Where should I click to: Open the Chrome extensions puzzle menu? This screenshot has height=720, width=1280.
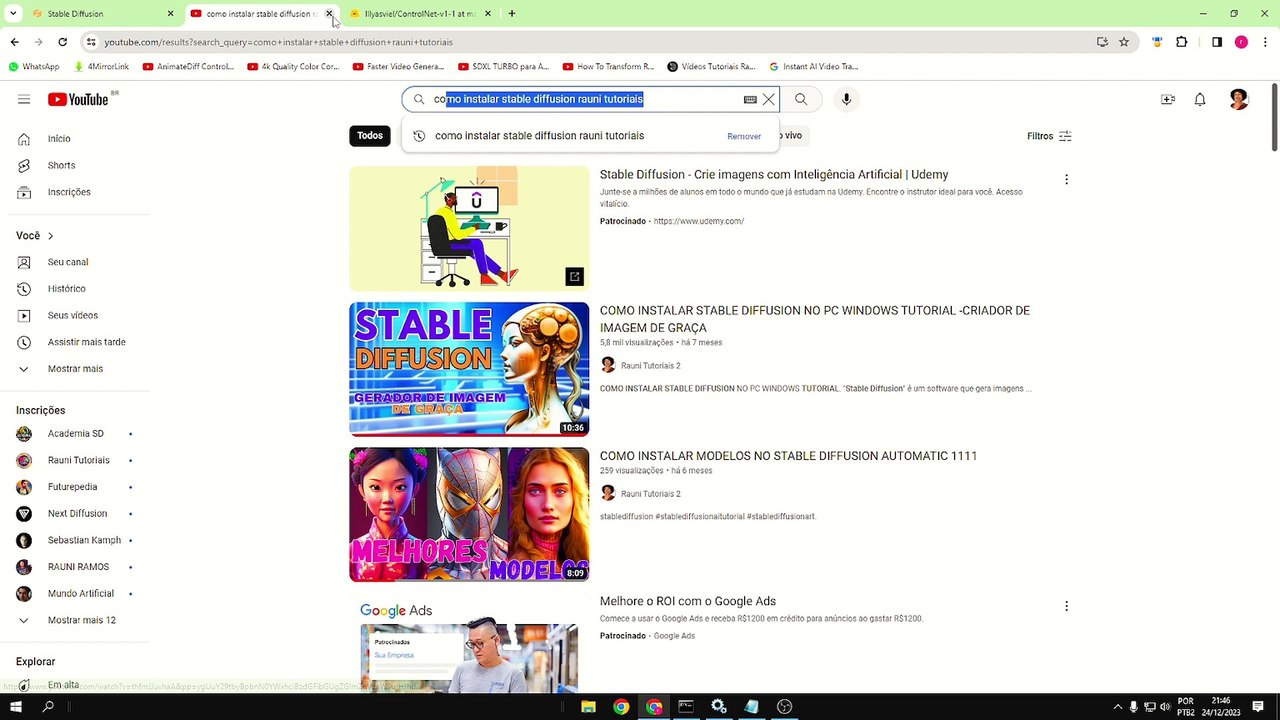[x=1182, y=42]
